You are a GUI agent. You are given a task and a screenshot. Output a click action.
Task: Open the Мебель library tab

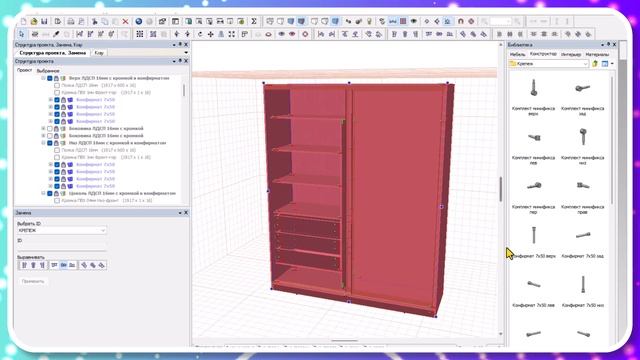518,54
